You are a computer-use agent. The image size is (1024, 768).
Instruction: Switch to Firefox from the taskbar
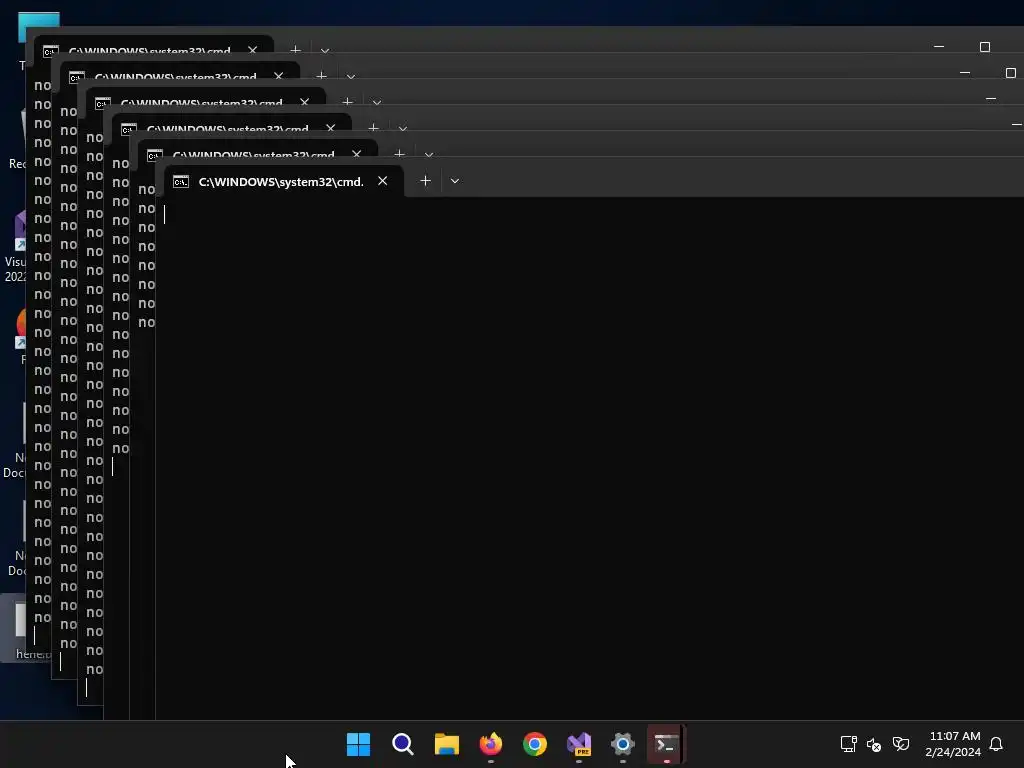coord(490,744)
